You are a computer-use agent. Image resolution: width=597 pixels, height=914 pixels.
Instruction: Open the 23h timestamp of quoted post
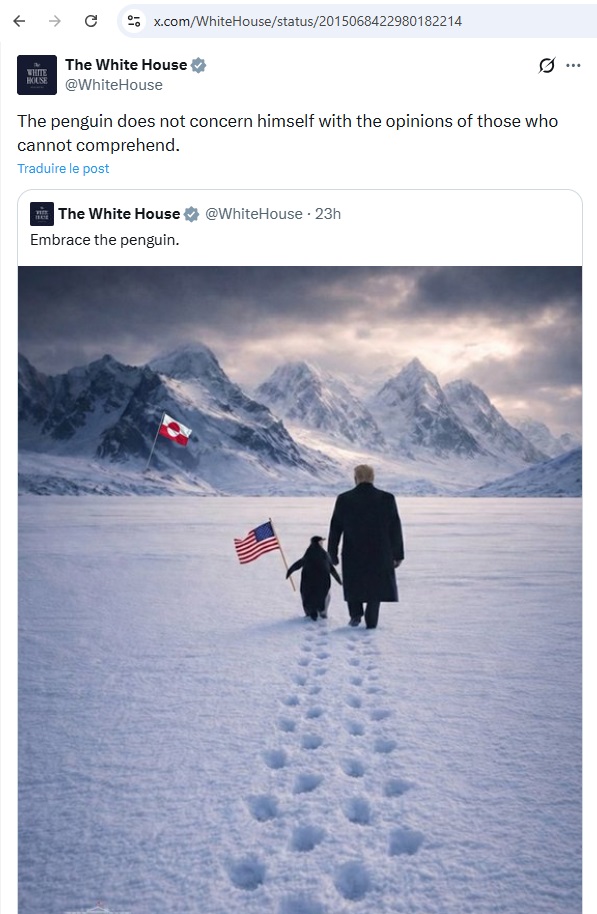(x=328, y=214)
